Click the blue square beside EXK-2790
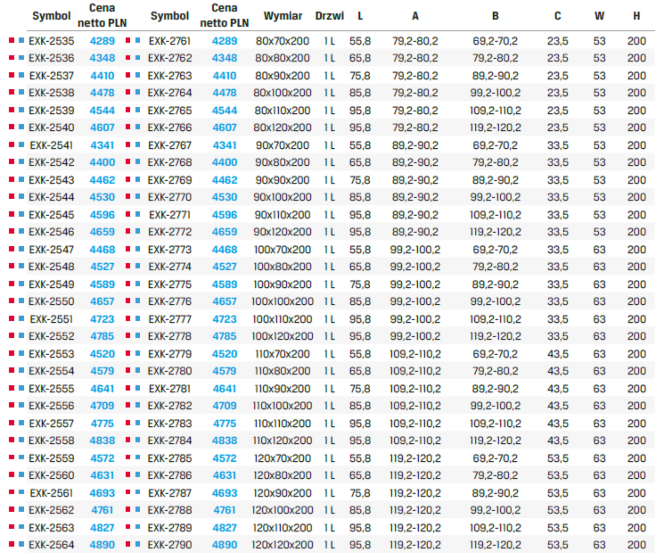Image resolution: width=656 pixels, height=560 pixels. (x=138, y=544)
